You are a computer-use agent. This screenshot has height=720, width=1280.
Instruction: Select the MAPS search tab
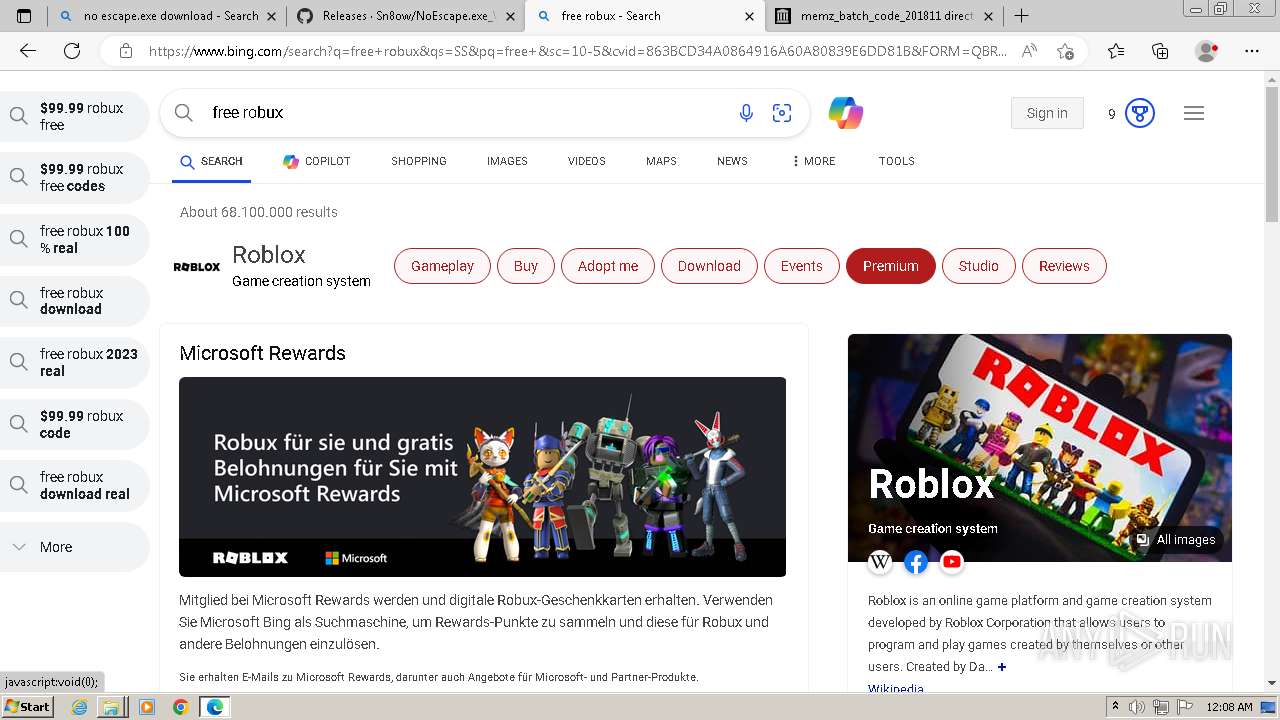coord(661,161)
